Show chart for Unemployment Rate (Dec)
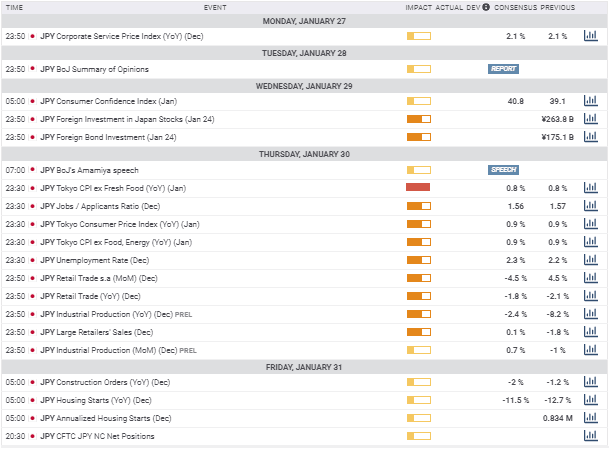The width and height of the screenshot is (610, 452). [x=590, y=260]
